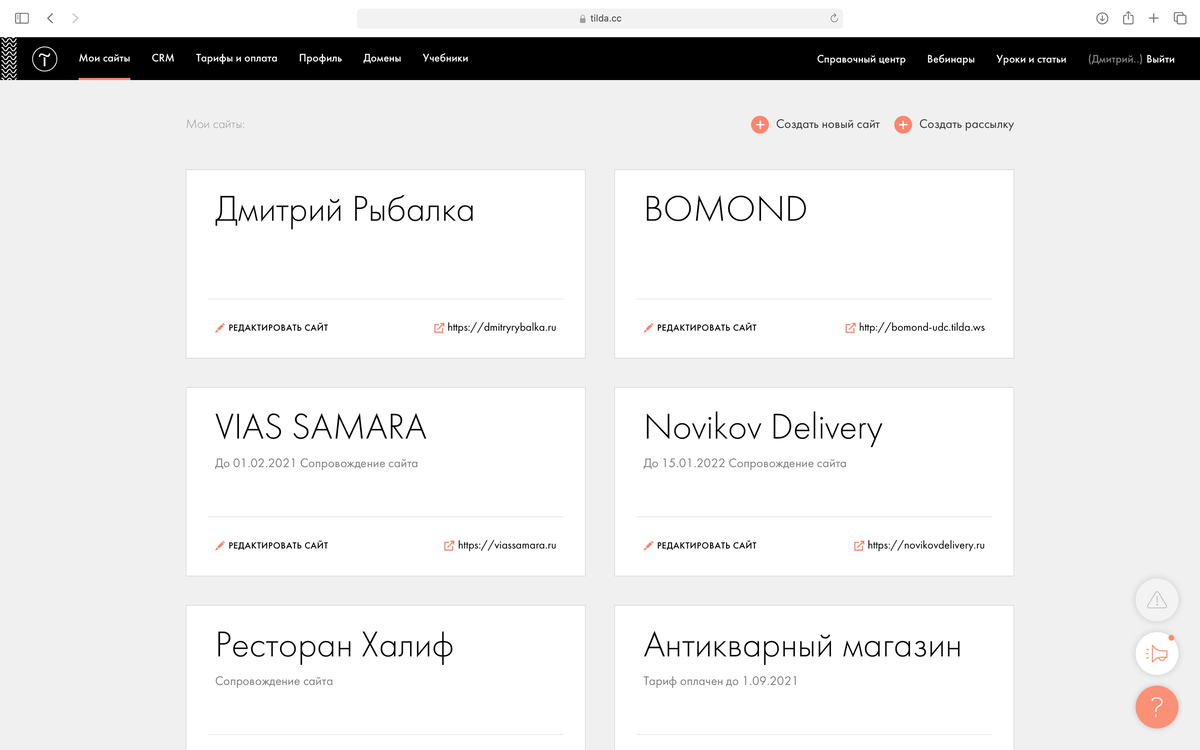Click the tilda.cc address bar

[x=600, y=18]
